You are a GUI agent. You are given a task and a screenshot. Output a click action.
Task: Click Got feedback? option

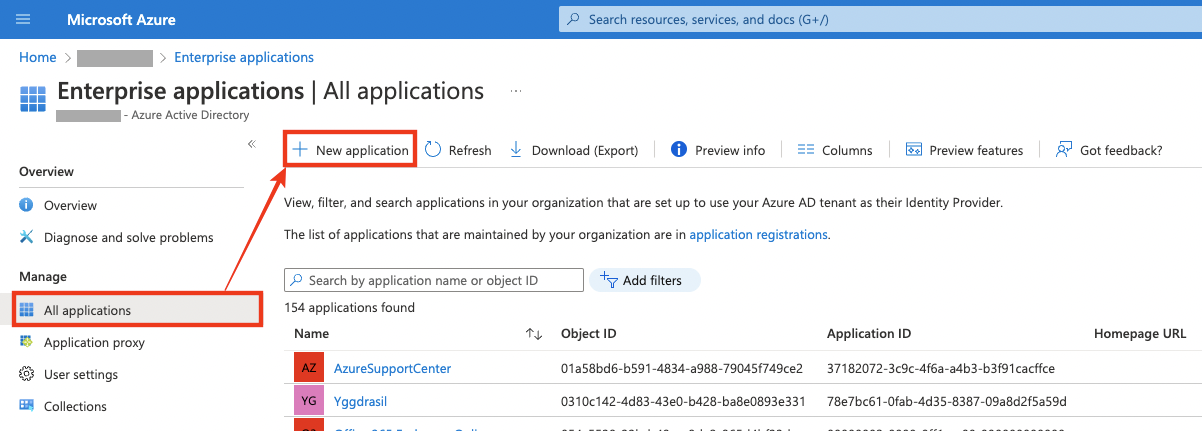pyautogui.click(x=1109, y=150)
